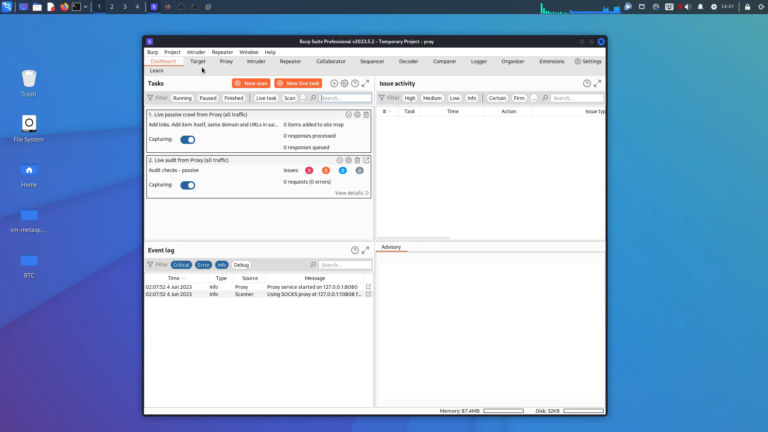
Task: Toggle the Error event log filter
Action: click(203, 265)
